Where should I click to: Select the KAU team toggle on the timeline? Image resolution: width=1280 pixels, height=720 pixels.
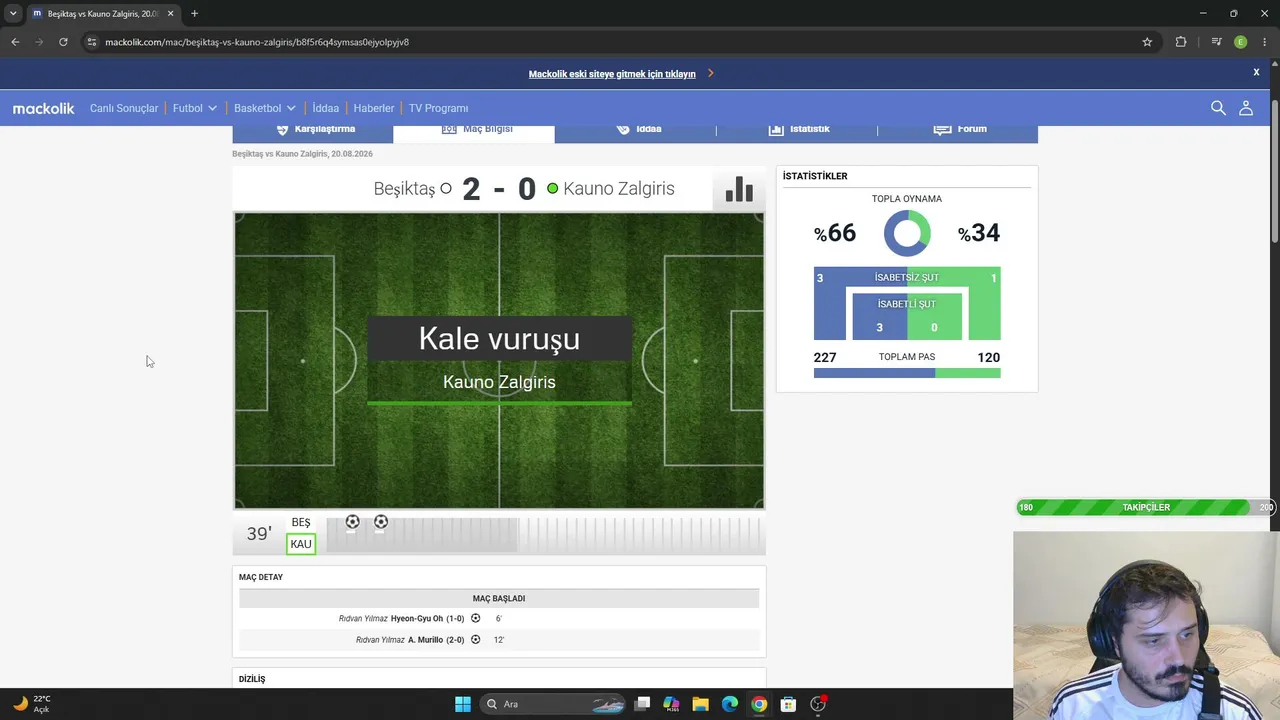point(301,544)
